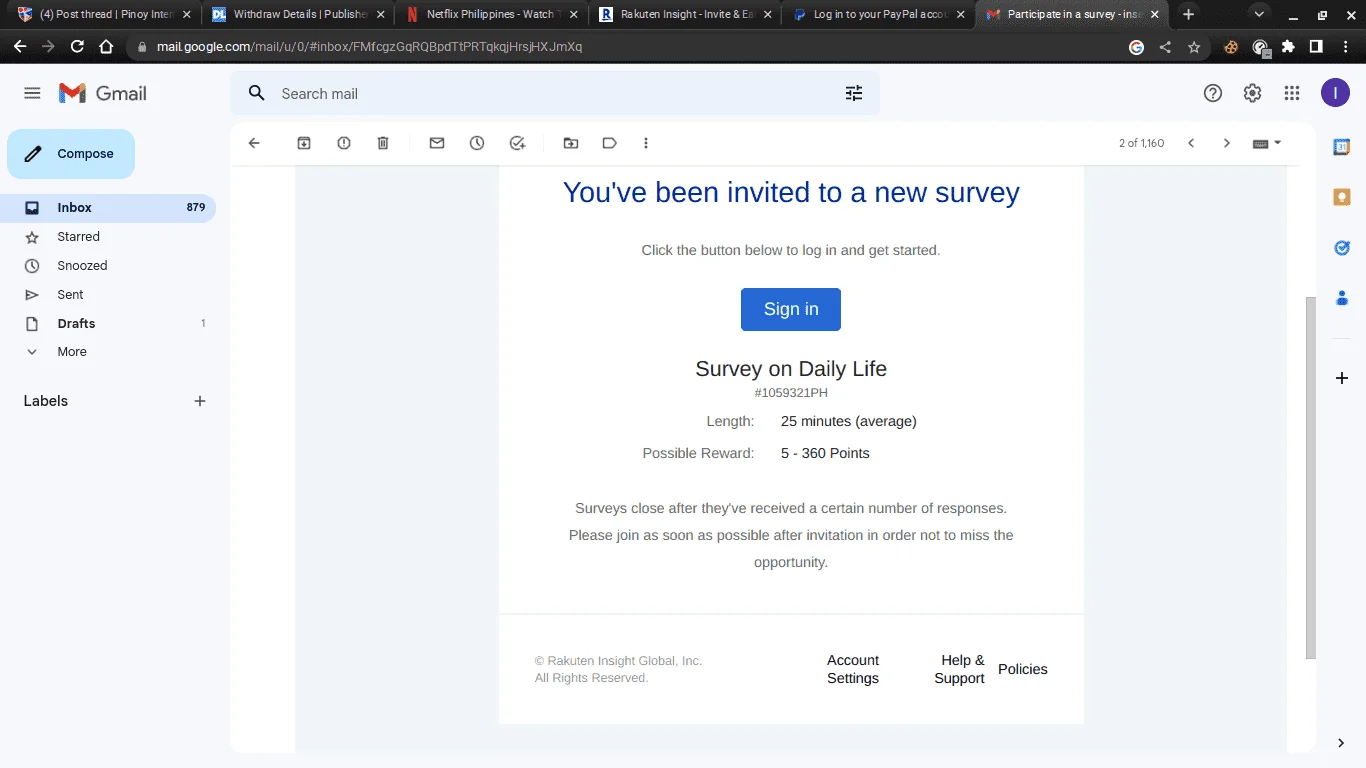1366x768 pixels.
Task: Close the Netflix Philippines tab
Action: tap(573, 15)
